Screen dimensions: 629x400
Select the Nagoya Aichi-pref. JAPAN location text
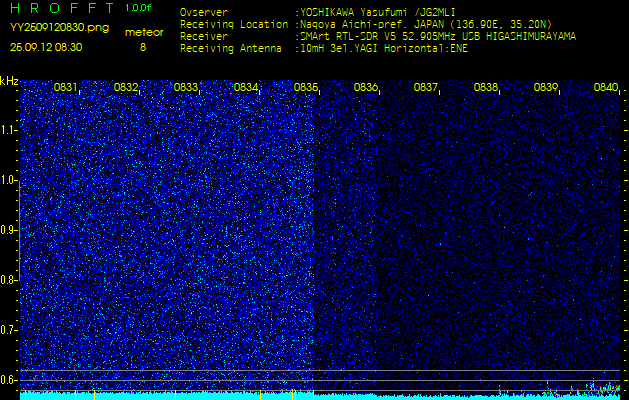coord(426,24)
